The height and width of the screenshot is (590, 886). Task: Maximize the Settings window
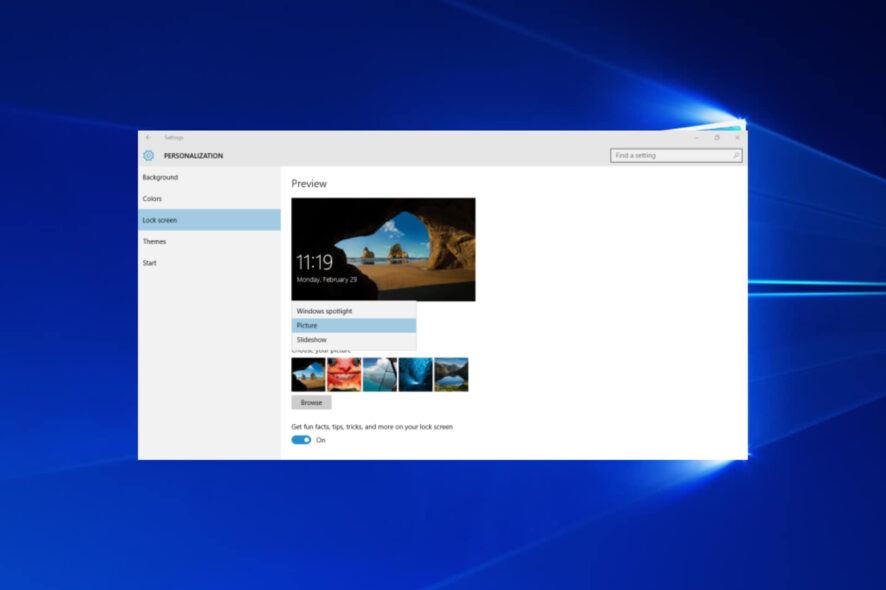tap(717, 137)
